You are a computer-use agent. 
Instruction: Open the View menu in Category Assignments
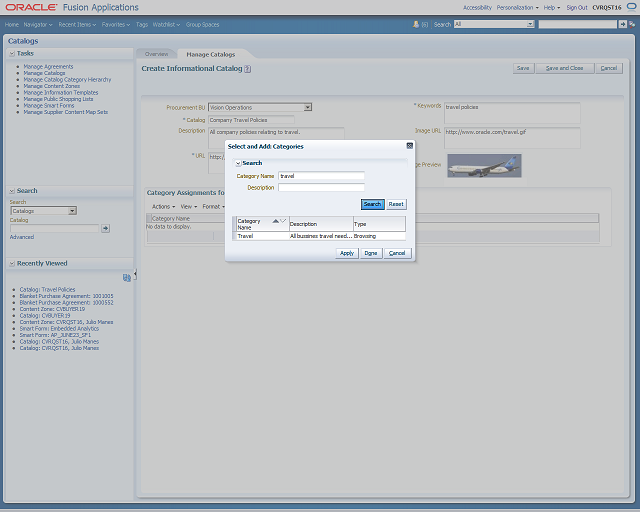(x=189, y=207)
